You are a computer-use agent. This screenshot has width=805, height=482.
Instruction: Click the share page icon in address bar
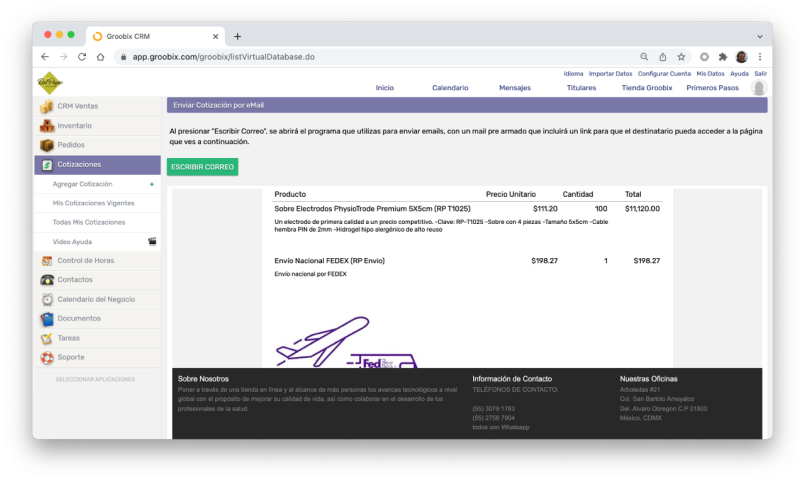click(x=663, y=57)
